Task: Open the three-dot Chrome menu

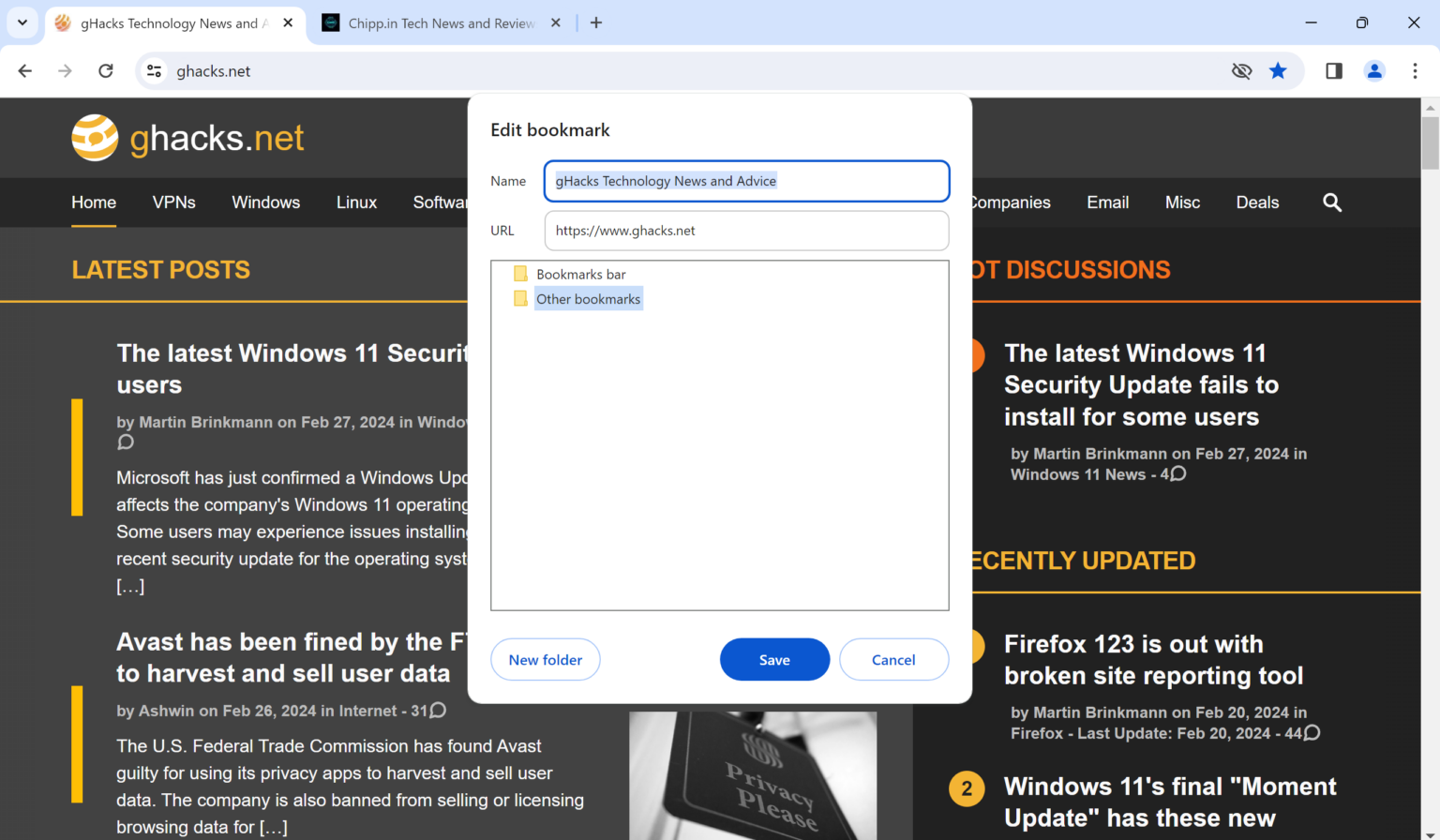Action: click(x=1416, y=71)
